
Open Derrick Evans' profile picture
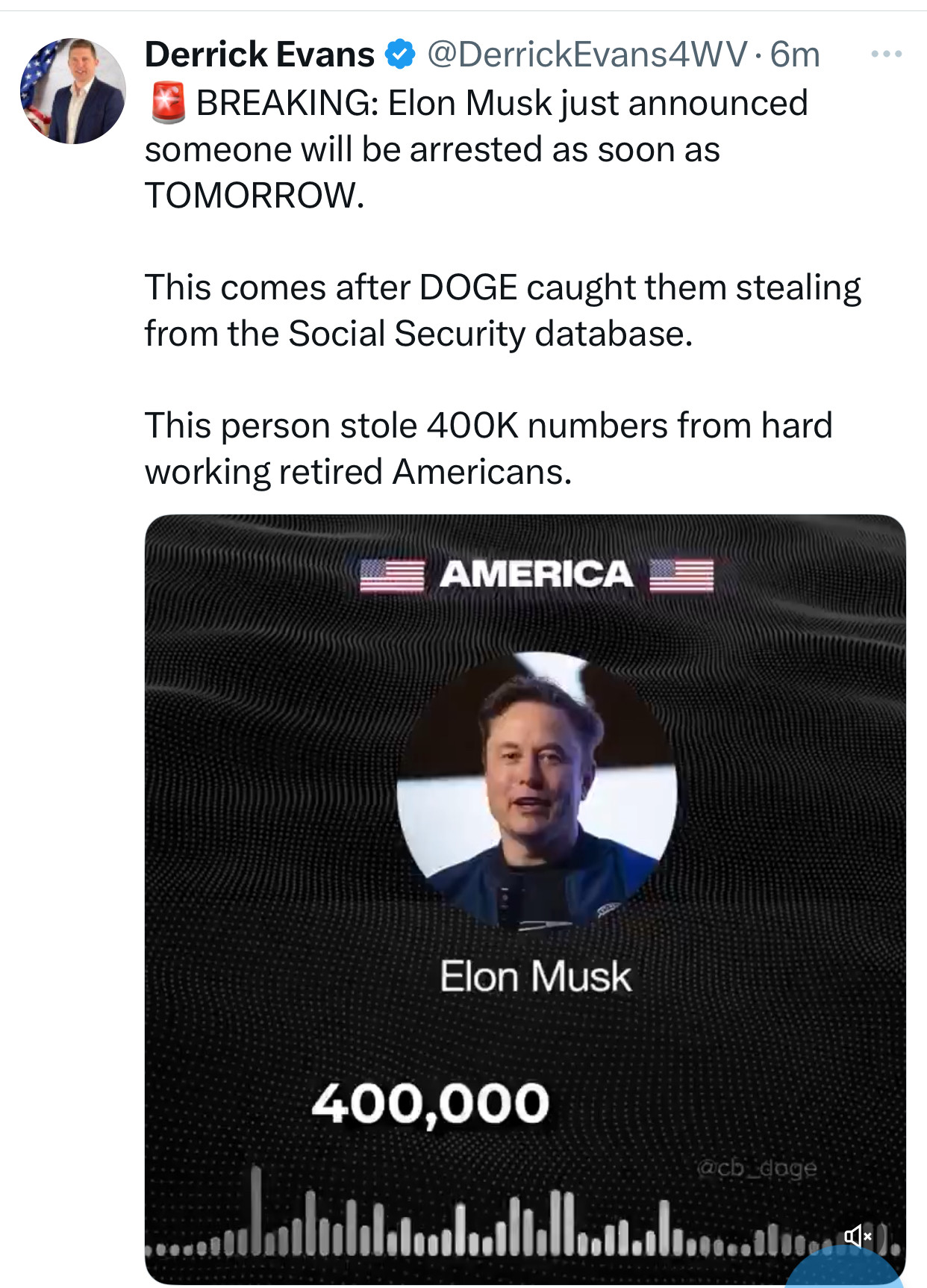click(x=72, y=91)
